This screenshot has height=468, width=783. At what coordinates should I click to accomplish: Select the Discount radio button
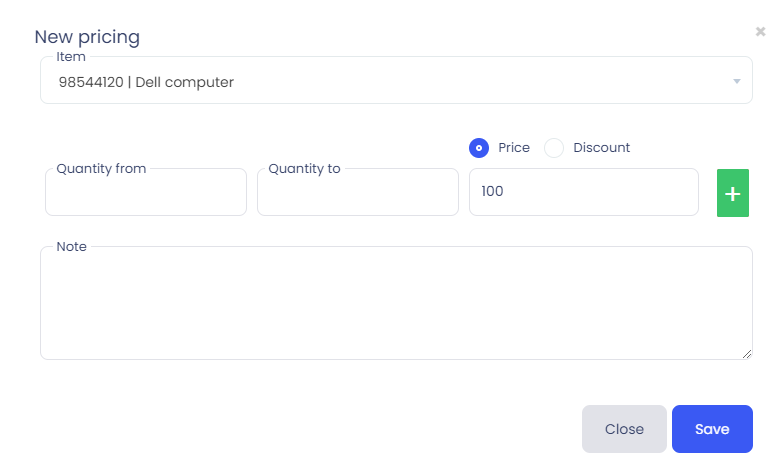pos(554,148)
